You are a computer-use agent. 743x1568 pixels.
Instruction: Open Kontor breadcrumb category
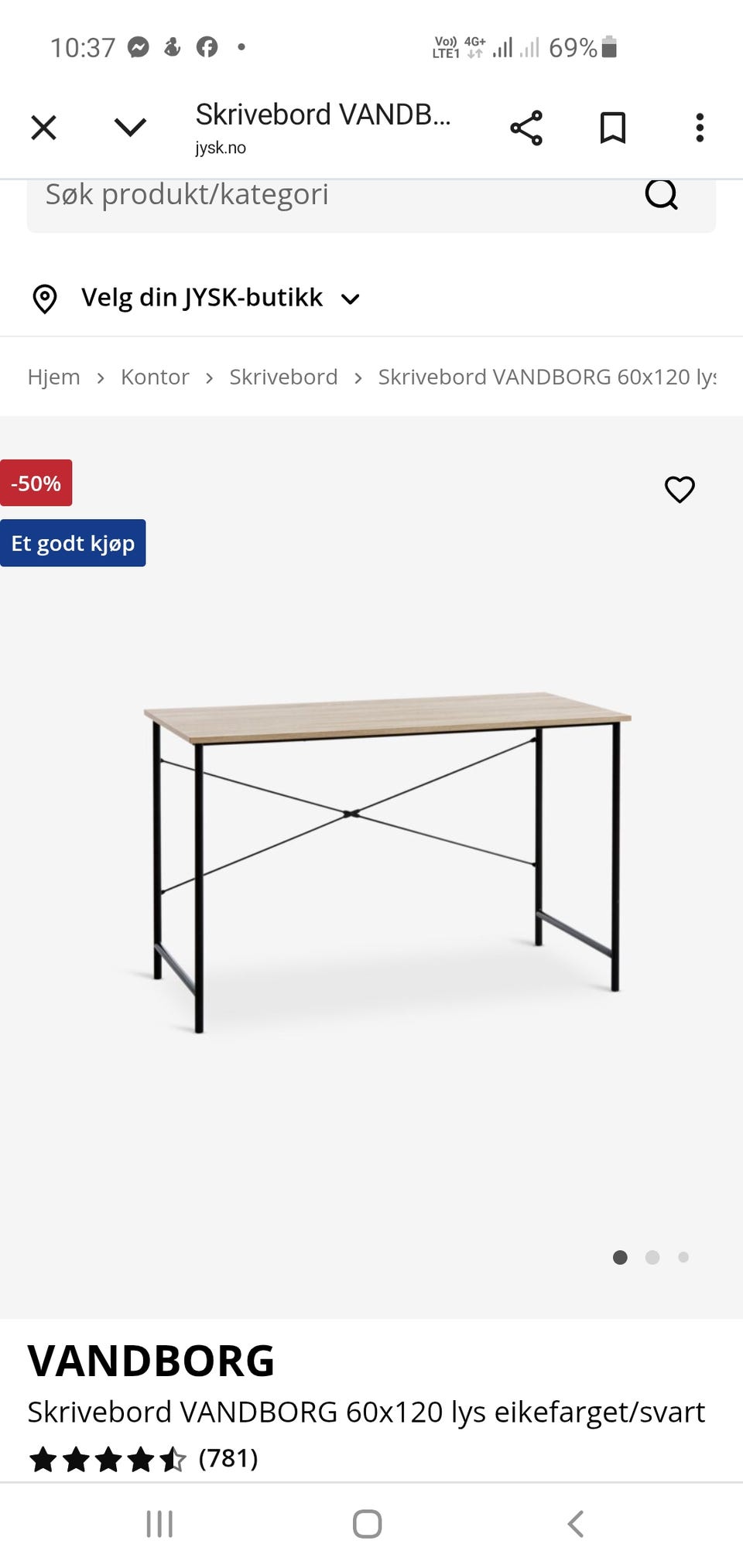point(155,377)
